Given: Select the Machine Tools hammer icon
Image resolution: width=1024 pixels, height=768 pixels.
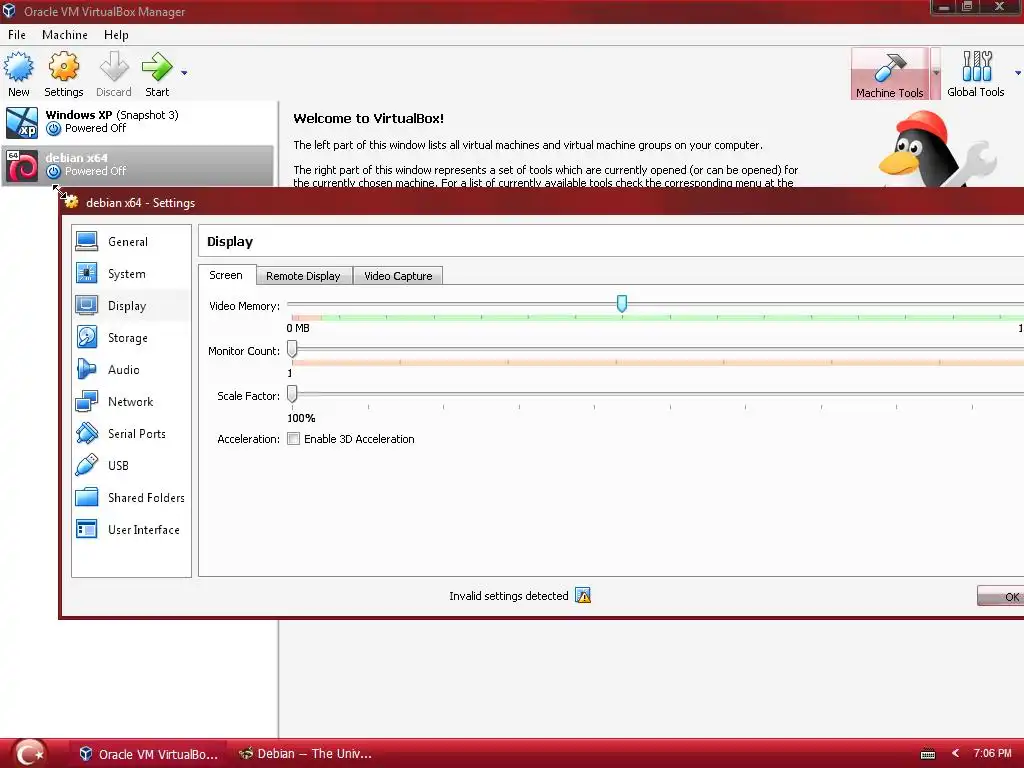Looking at the screenshot, I should [x=889, y=67].
